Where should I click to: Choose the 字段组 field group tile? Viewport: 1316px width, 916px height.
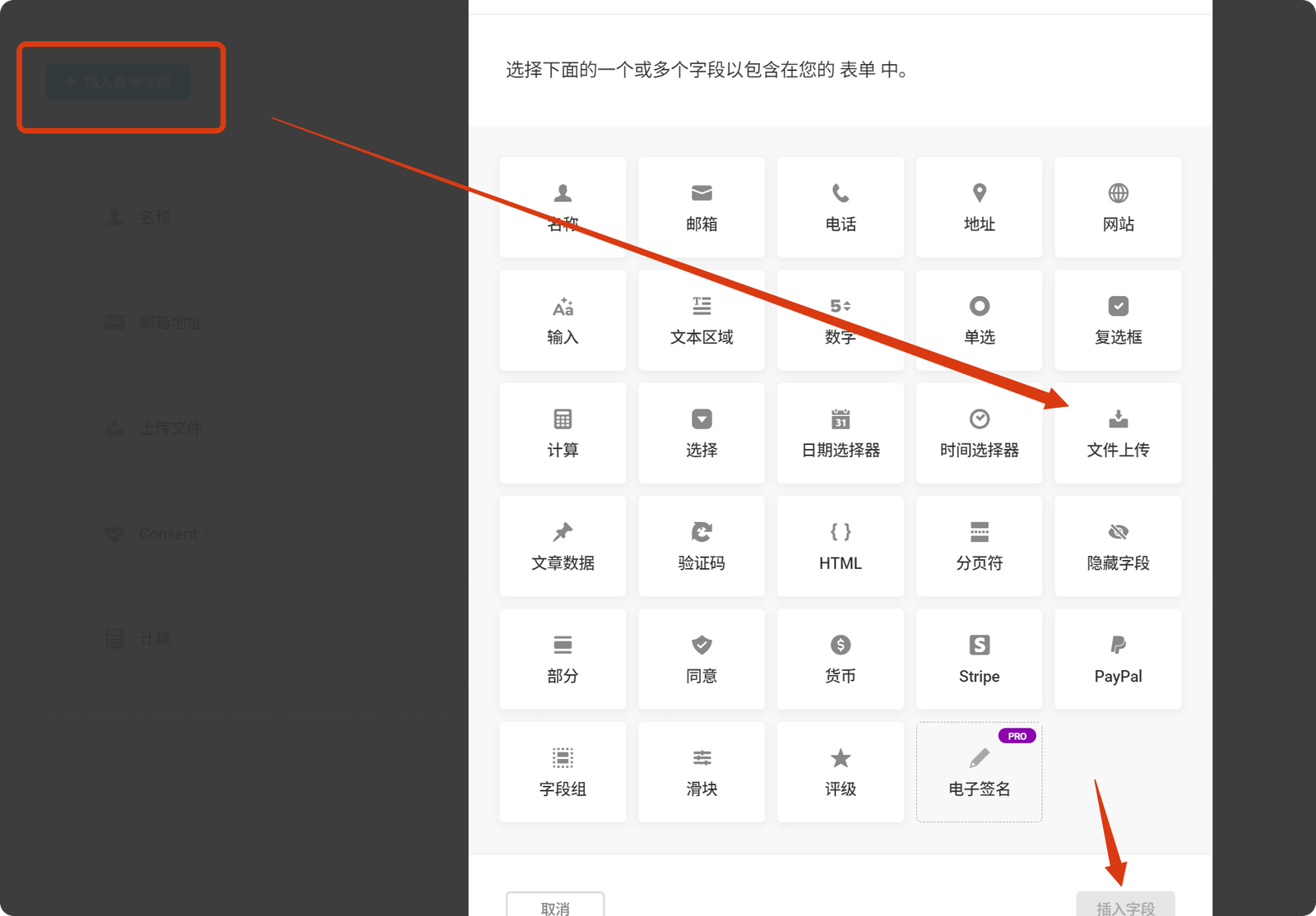point(563,772)
